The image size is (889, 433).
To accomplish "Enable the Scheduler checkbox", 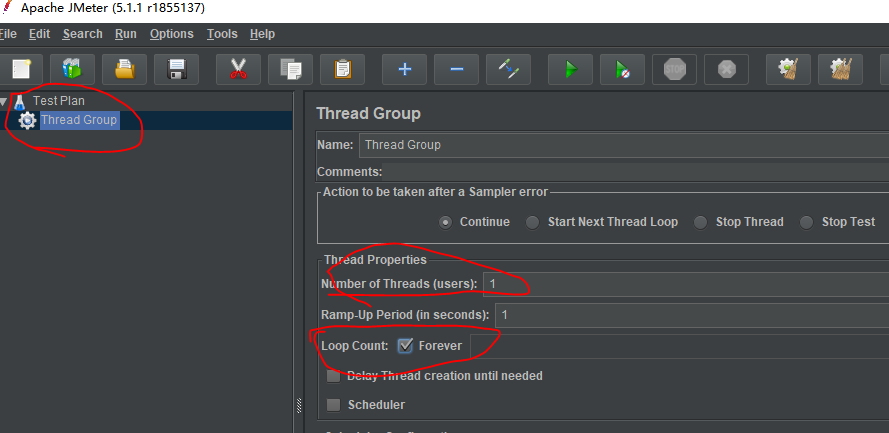I will (x=334, y=405).
